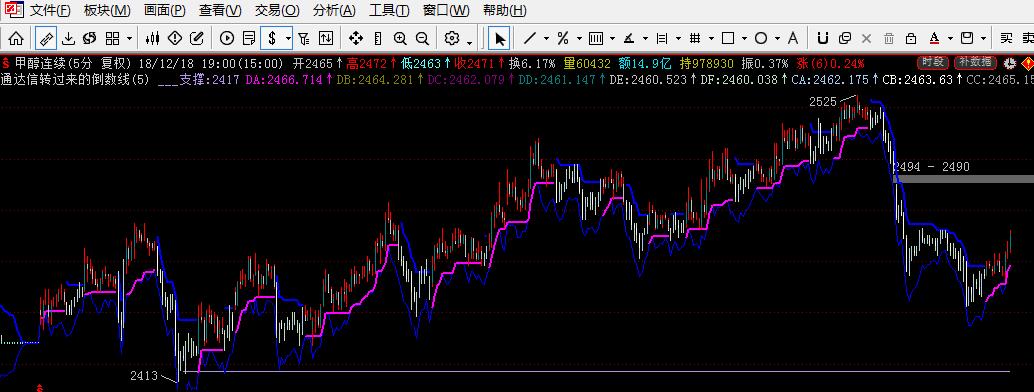Expand the dollar sign dropdown arrow
The height and width of the screenshot is (392, 1034).
[288, 39]
